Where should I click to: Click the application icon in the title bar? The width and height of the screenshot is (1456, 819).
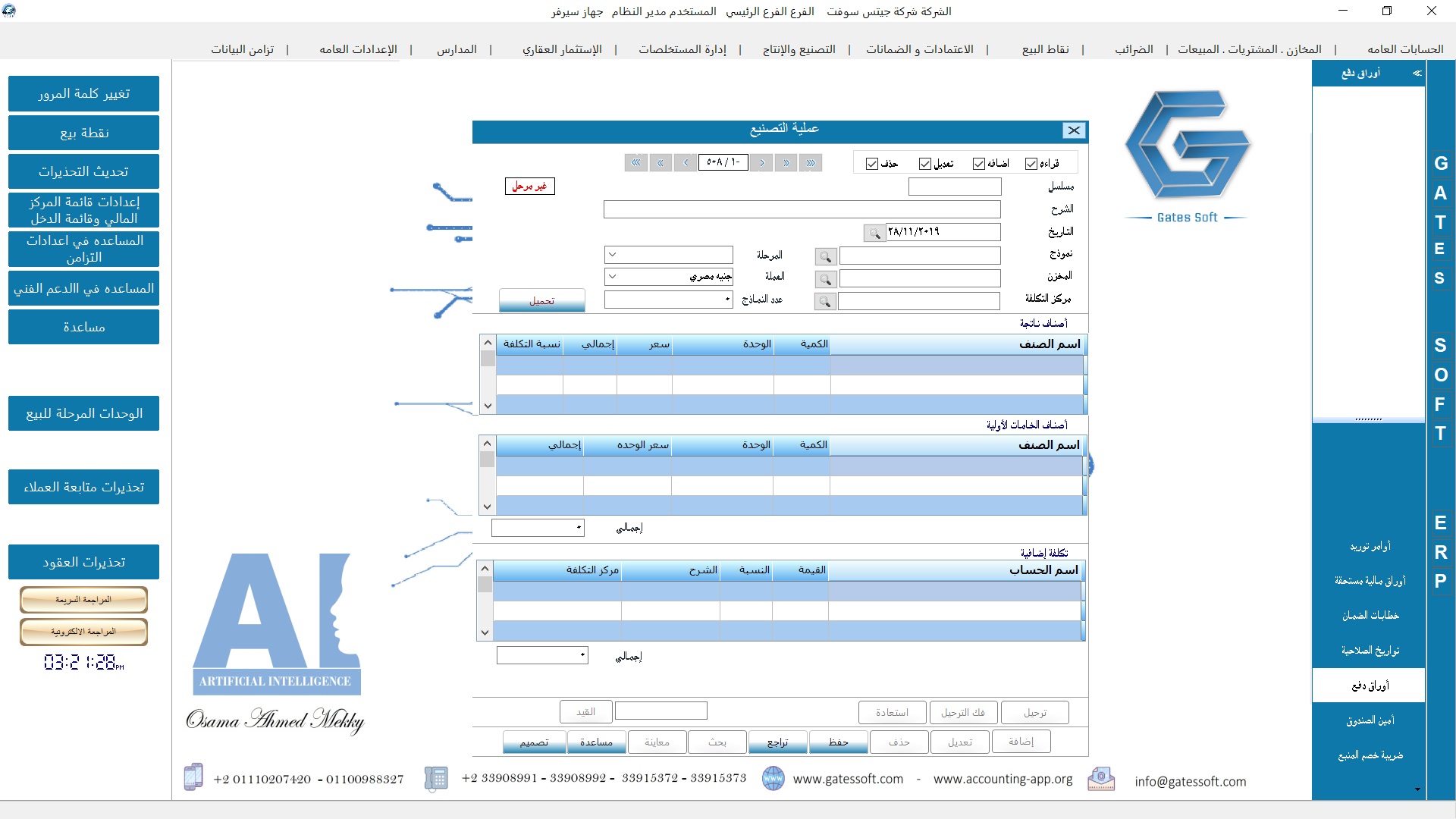coord(10,11)
